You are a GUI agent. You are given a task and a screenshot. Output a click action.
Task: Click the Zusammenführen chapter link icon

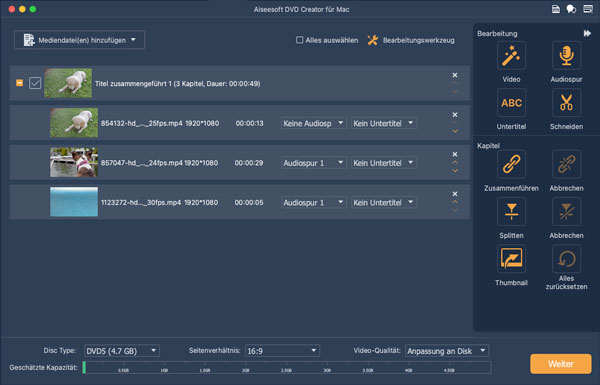click(x=511, y=164)
